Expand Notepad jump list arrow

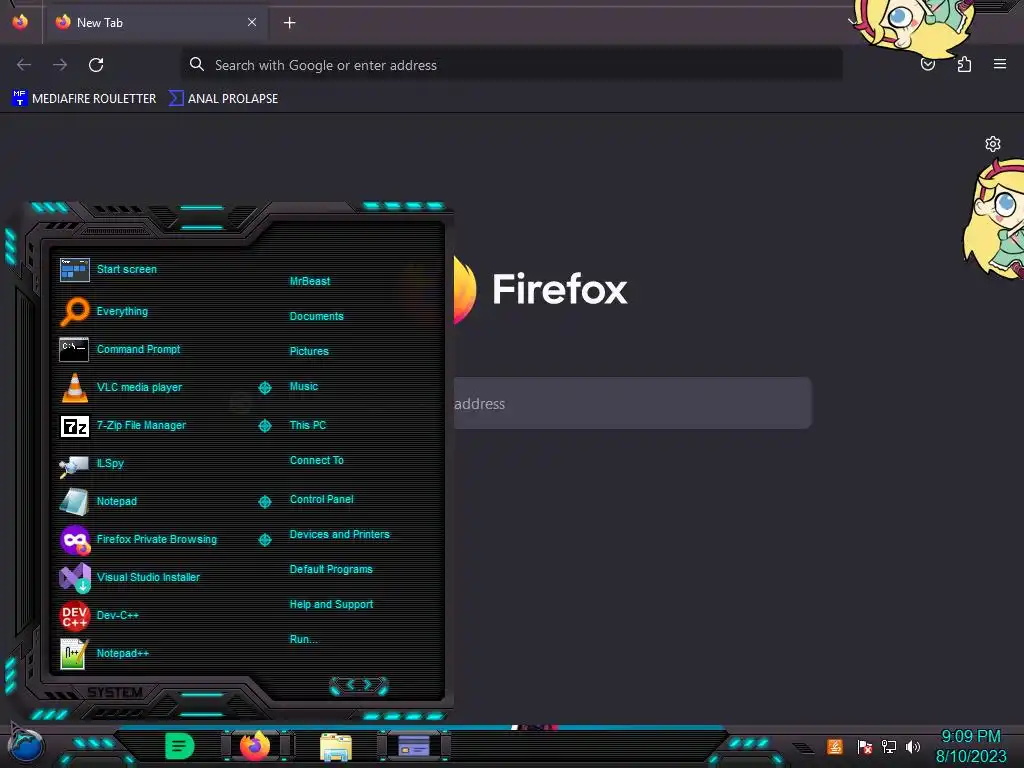(264, 502)
